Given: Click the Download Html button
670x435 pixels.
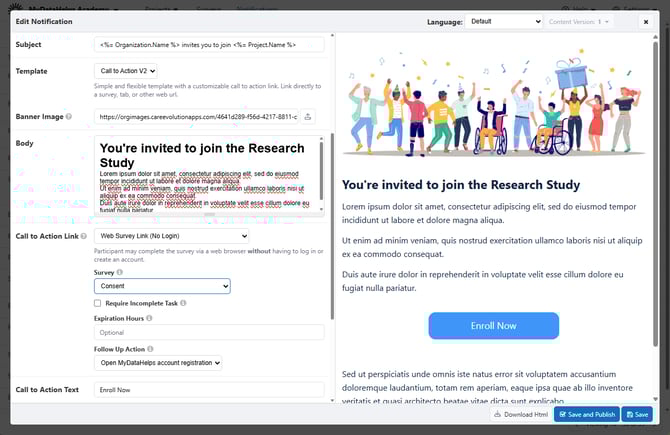Looking at the screenshot, I should click(520, 414).
